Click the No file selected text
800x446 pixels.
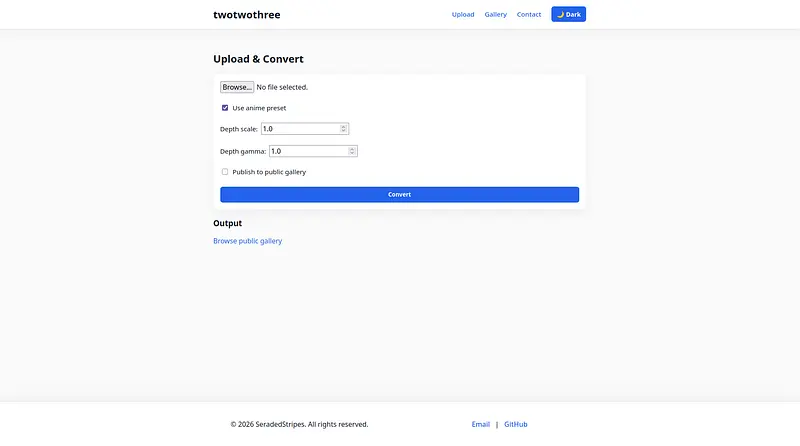click(x=282, y=87)
